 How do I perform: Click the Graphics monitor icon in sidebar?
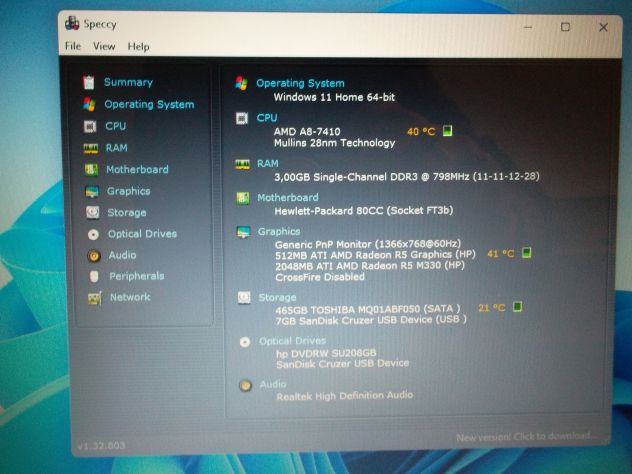click(92, 191)
